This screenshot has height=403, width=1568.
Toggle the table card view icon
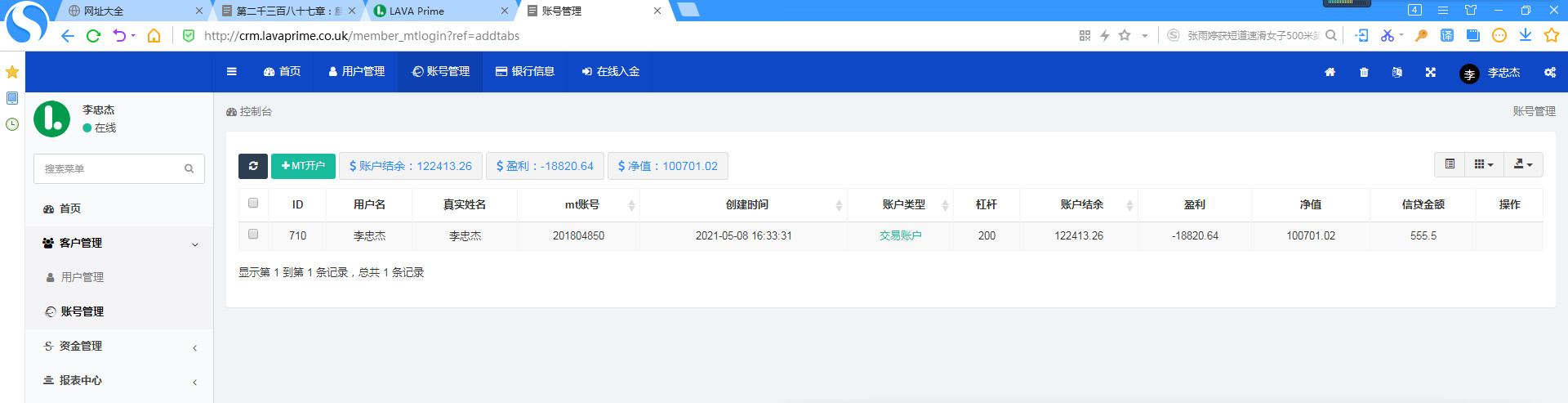tap(1450, 164)
